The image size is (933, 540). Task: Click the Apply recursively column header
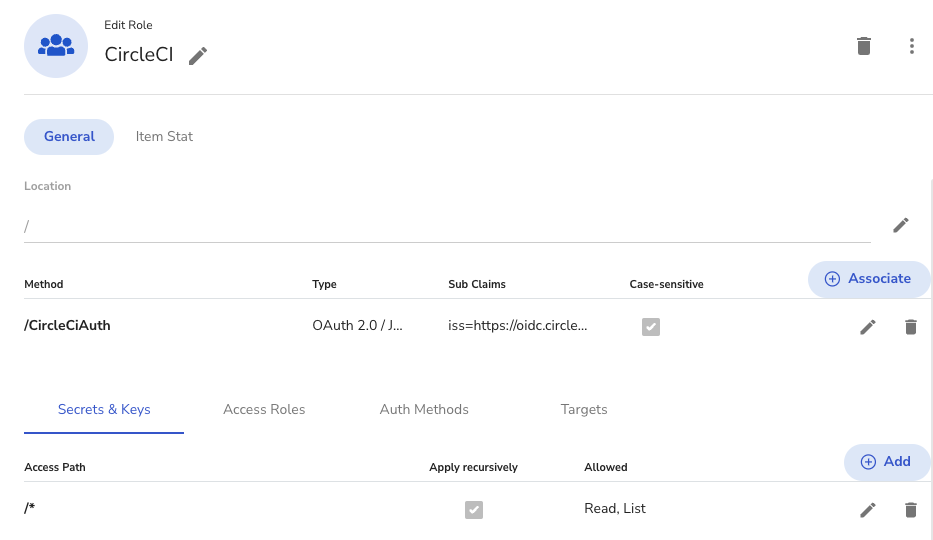click(x=473, y=467)
